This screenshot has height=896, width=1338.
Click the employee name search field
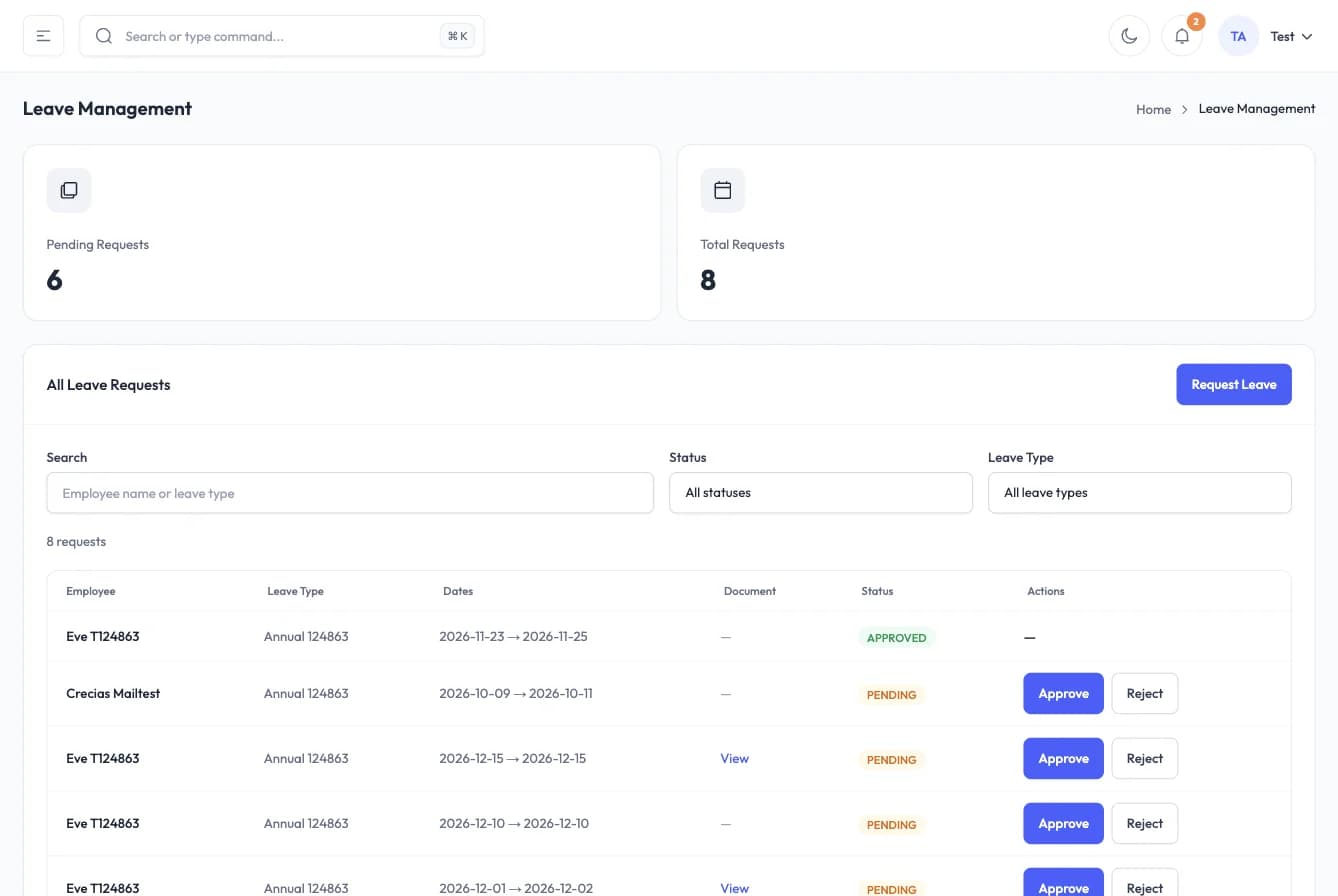pyautogui.click(x=350, y=493)
